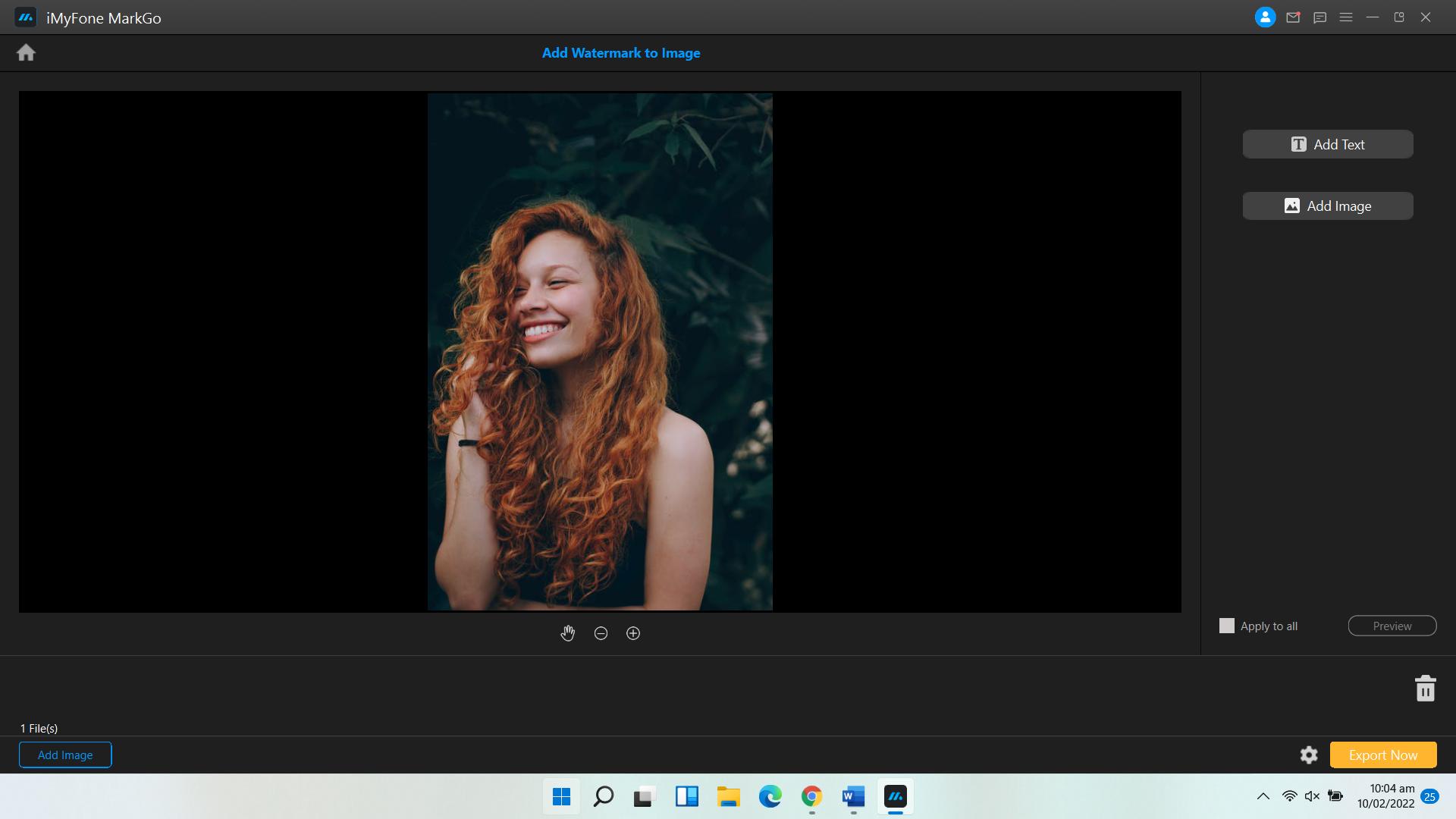Click the settings gear icon
1456x819 pixels.
(1308, 754)
